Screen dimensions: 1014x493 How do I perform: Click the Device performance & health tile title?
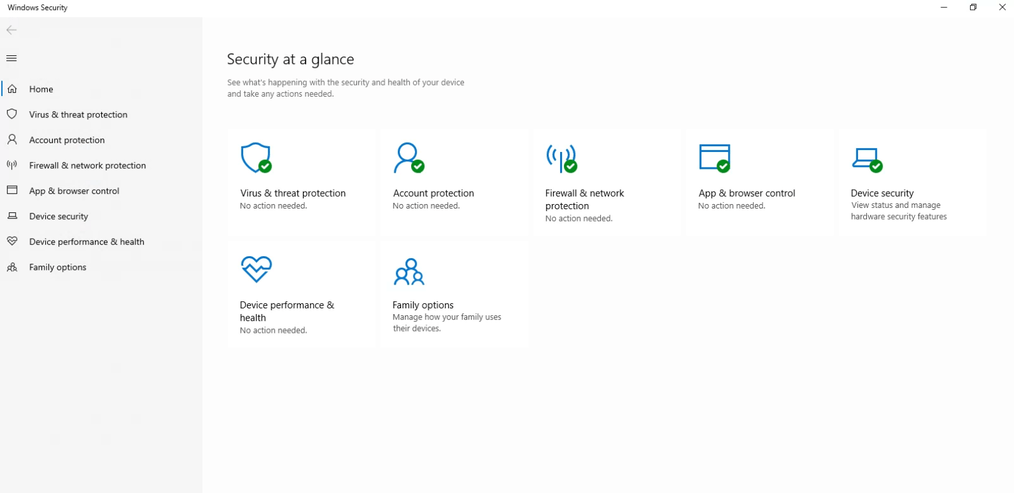pos(287,311)
